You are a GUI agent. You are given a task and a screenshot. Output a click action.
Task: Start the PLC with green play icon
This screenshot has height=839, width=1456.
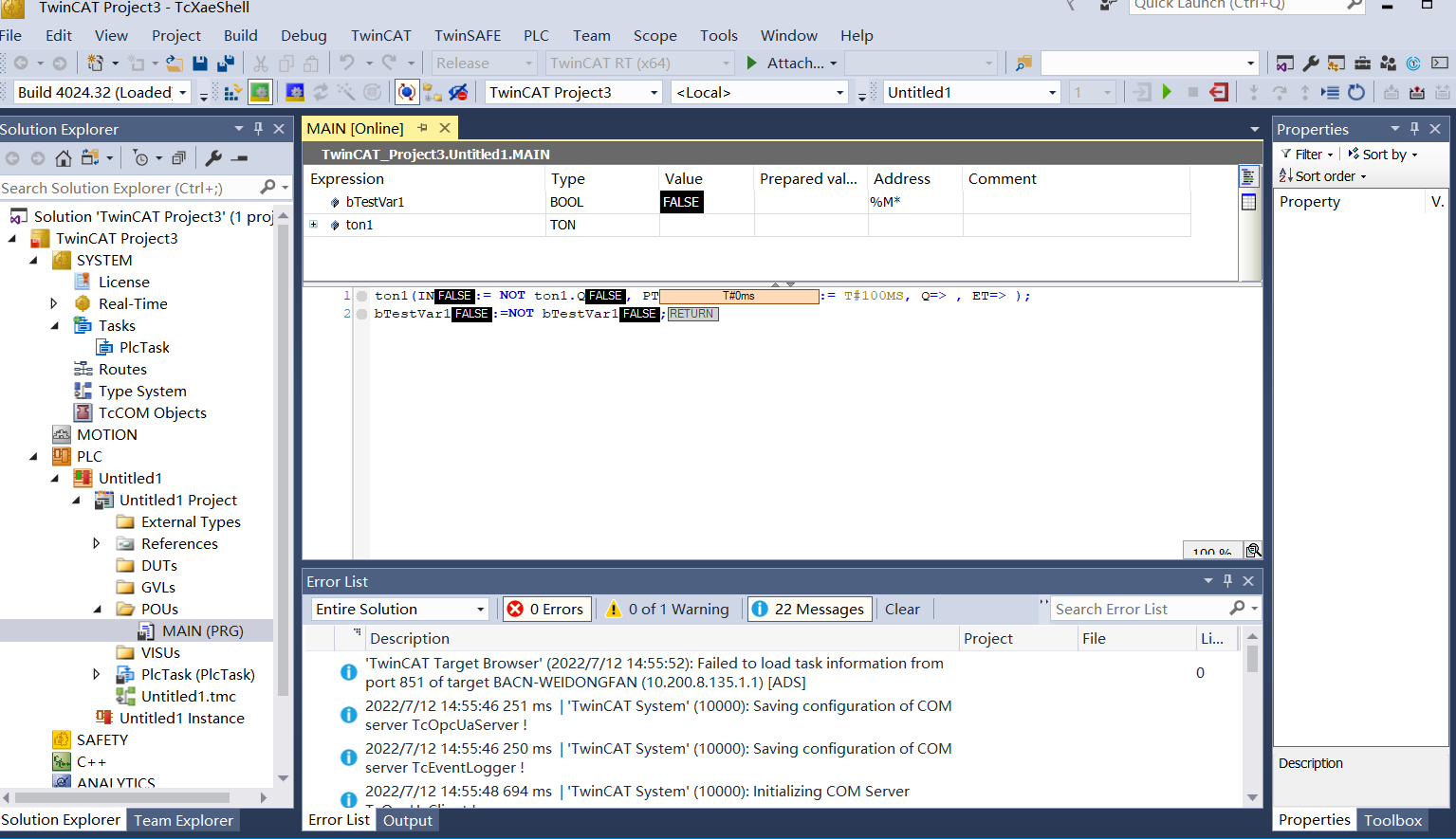(1167, 92)
